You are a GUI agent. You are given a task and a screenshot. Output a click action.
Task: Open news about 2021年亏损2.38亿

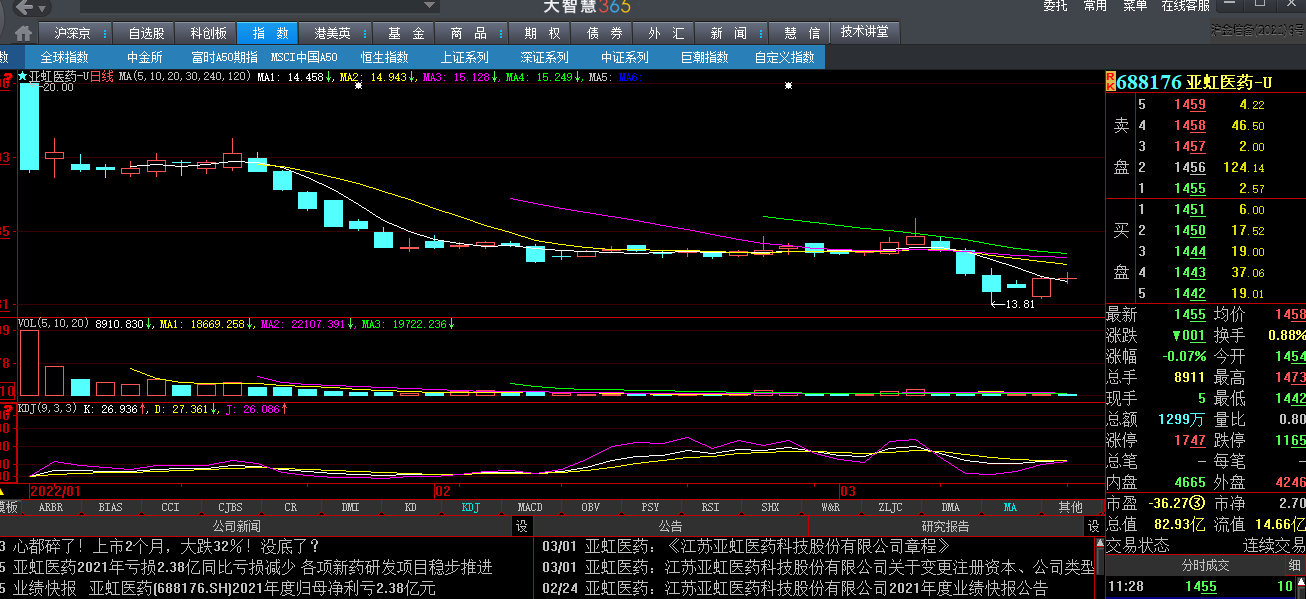pyautogui.click(x=253, y=567)
